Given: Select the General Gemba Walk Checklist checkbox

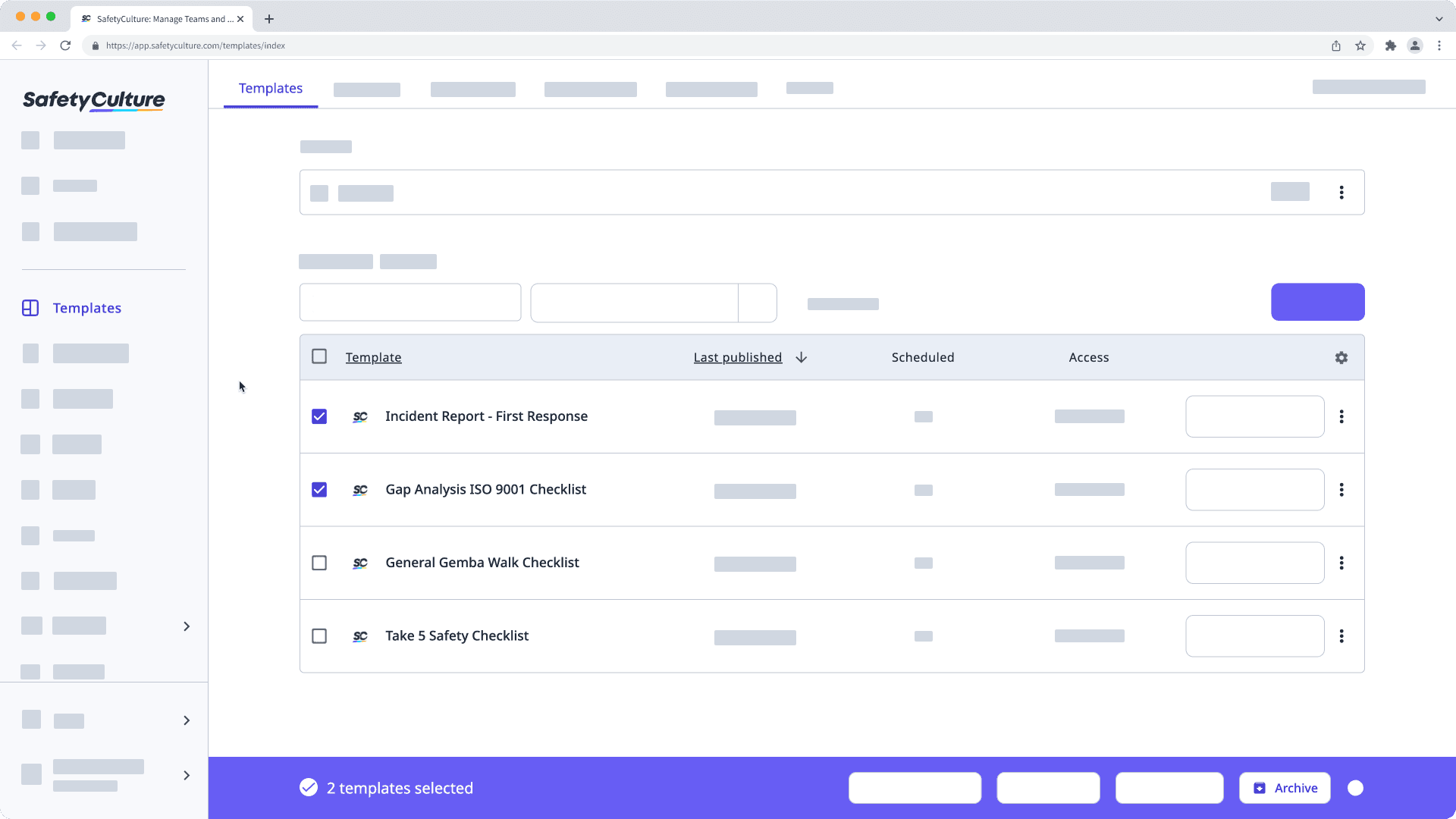Looking at the screenshot, I should point(319,563).
